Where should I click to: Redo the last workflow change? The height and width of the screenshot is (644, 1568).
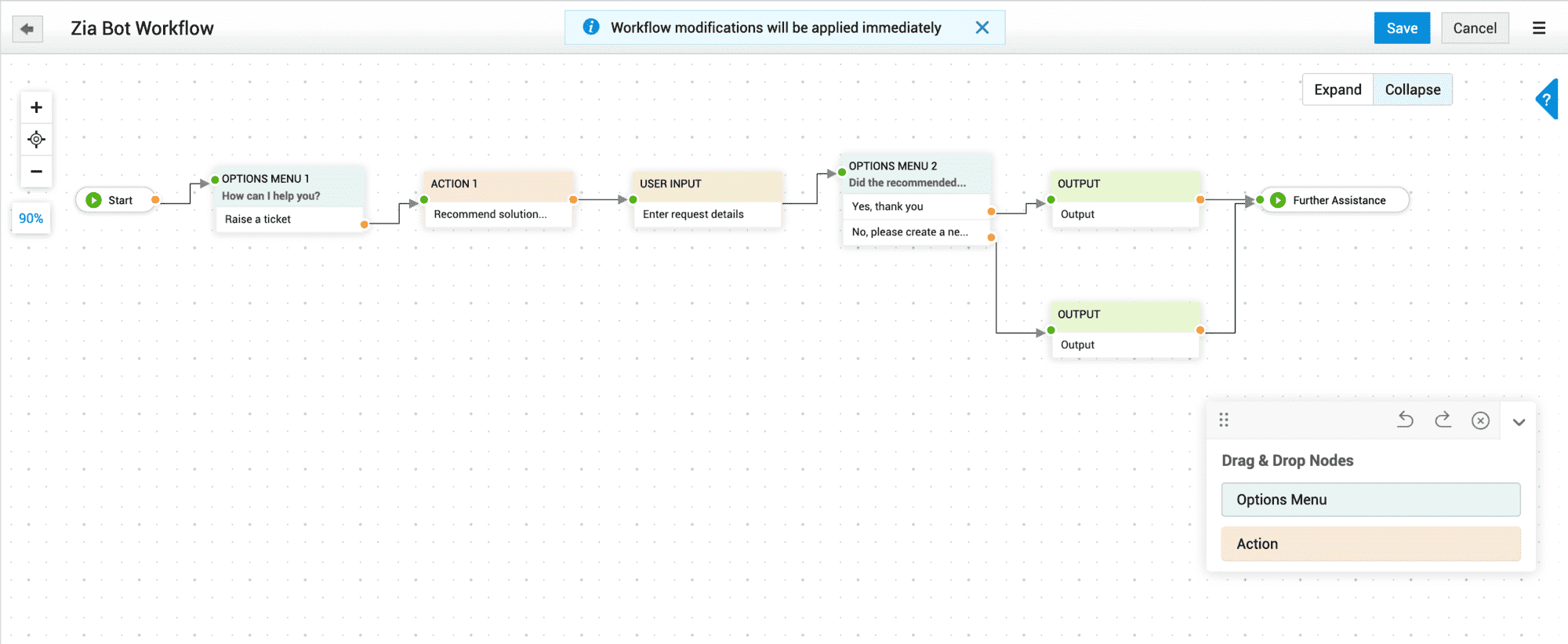(1443, 420)
